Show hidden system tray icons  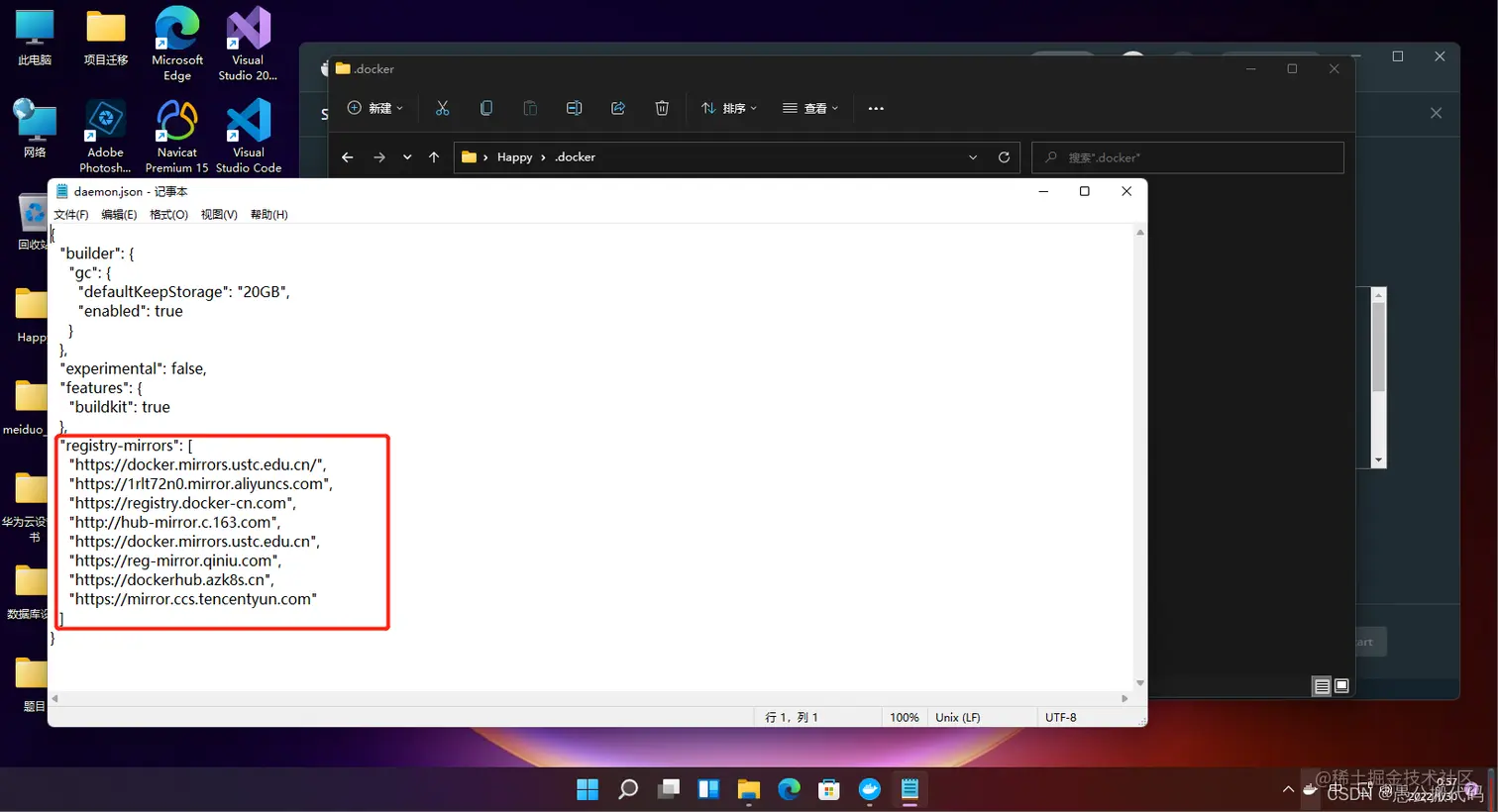point(1288,789)
